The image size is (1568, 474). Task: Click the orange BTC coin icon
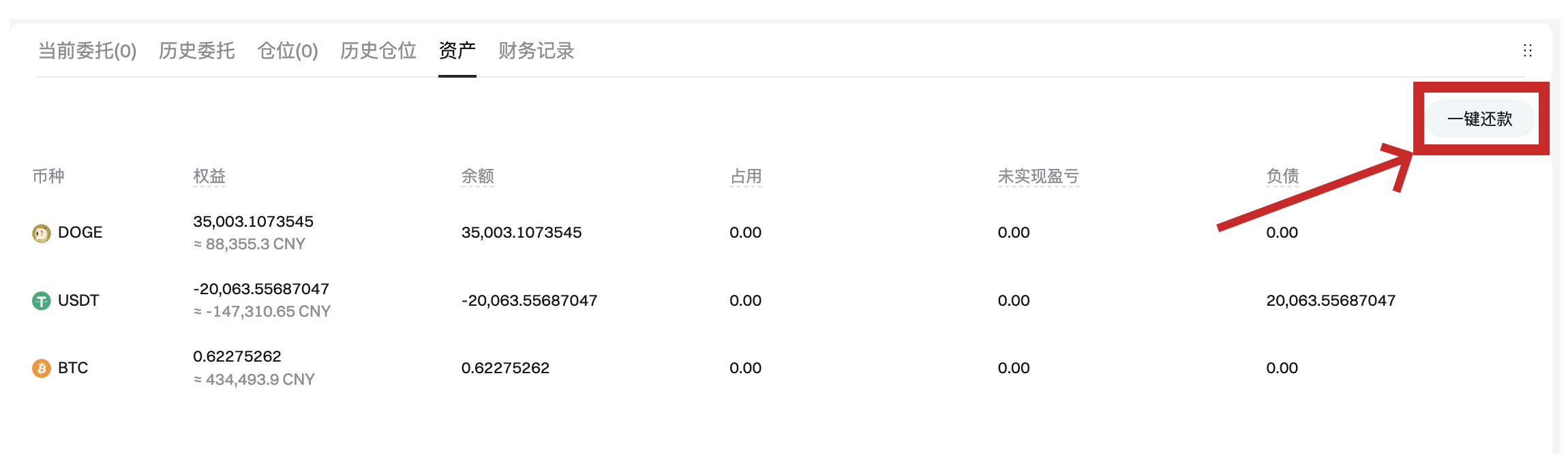[x=42, y=368]
